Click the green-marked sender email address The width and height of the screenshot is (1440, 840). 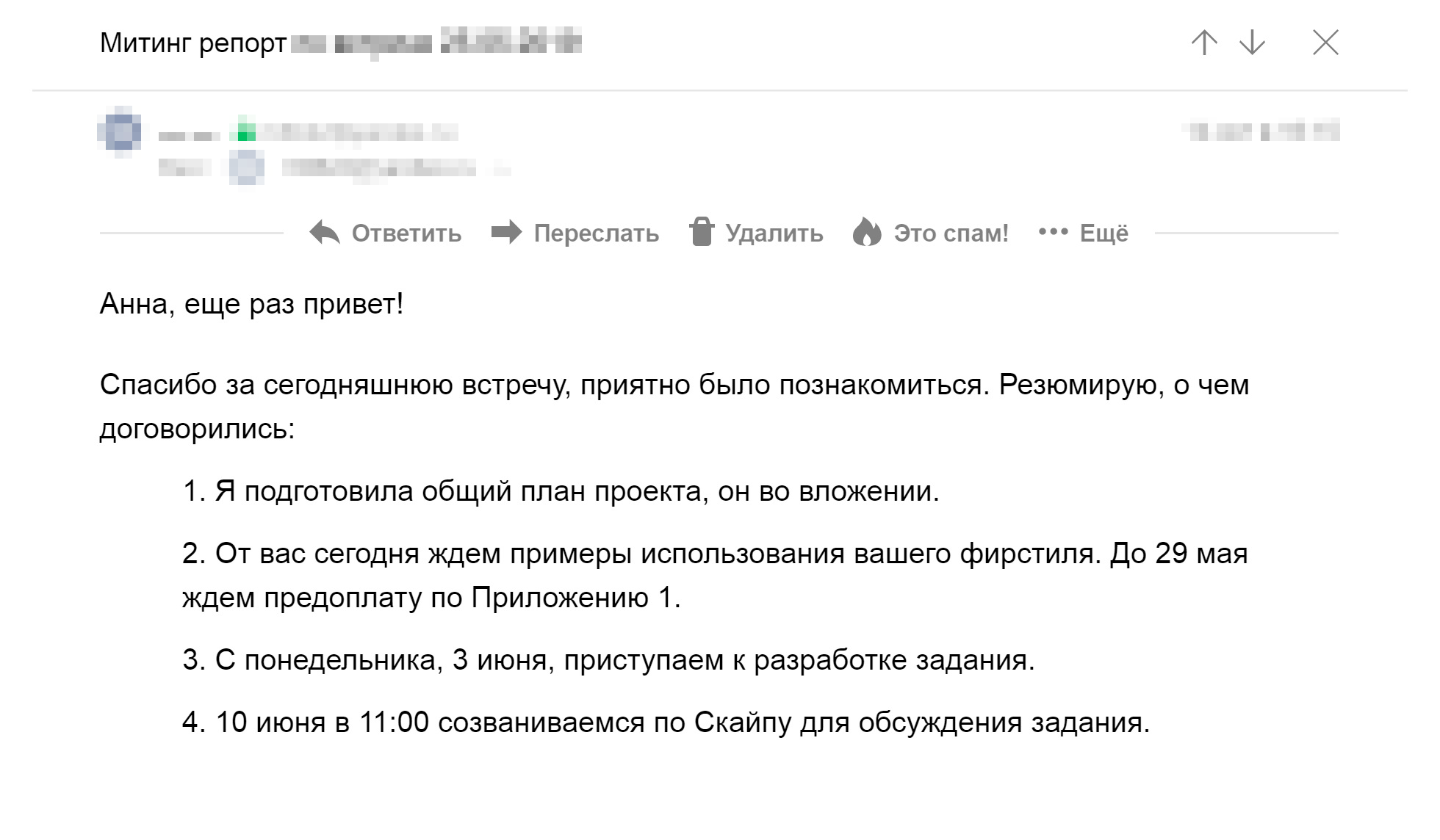[x=345, y=133]
